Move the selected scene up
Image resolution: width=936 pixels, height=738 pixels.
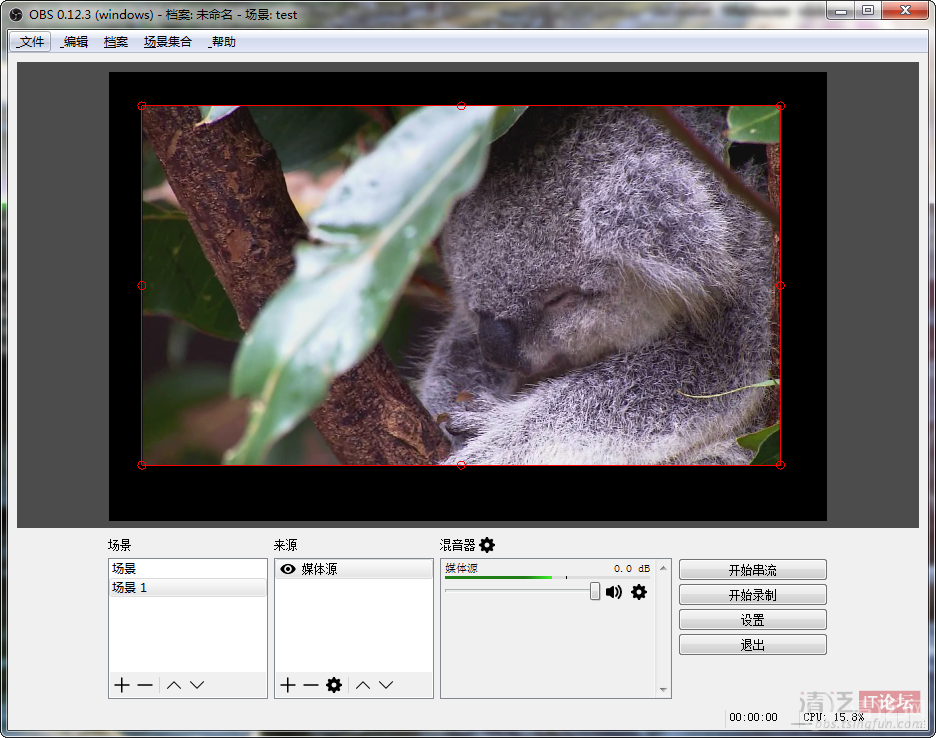174,685
